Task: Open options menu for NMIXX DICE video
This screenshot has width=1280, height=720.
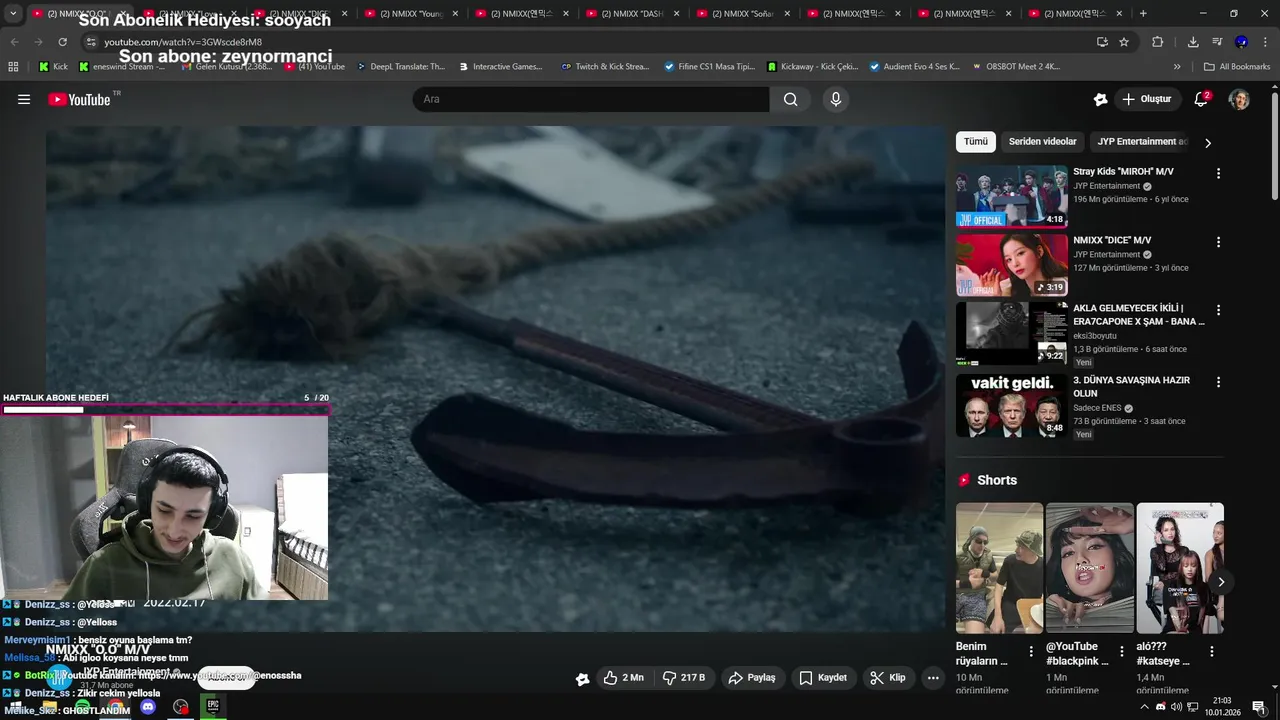Action: (1218, 242)
